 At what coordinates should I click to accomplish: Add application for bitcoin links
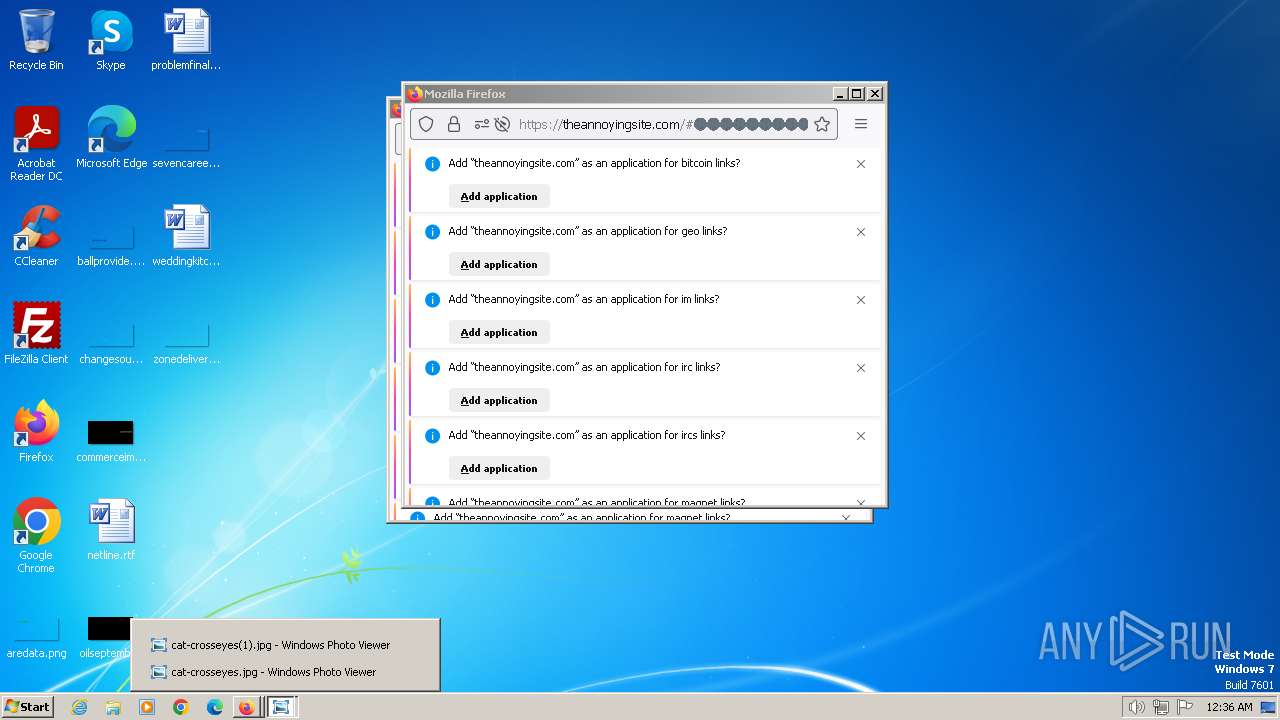tap(499, 197)
